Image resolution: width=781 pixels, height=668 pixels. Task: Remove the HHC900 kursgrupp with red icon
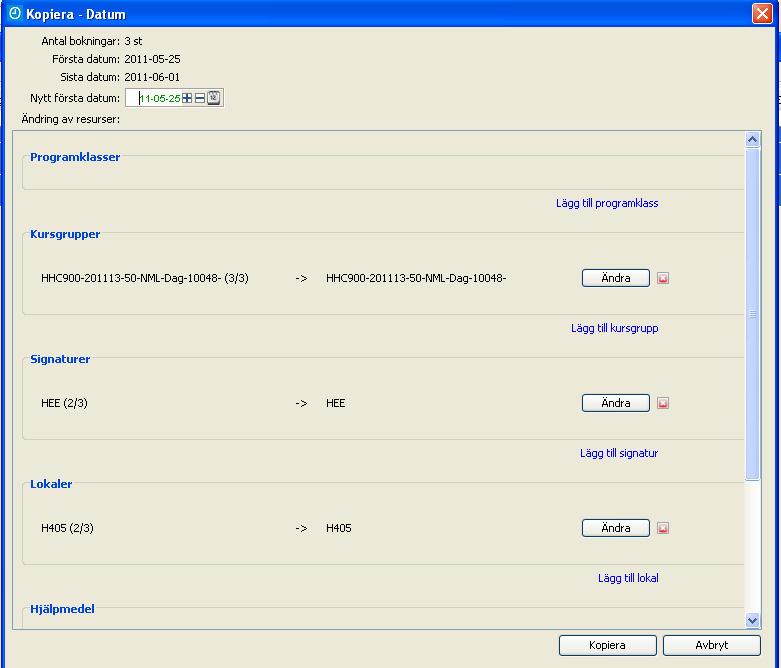(663, 278)
